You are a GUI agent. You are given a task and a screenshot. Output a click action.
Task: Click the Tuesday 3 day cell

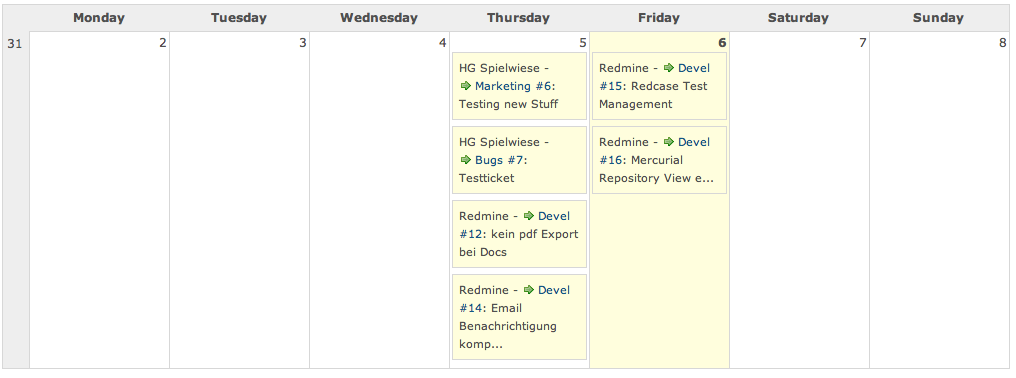239,200
